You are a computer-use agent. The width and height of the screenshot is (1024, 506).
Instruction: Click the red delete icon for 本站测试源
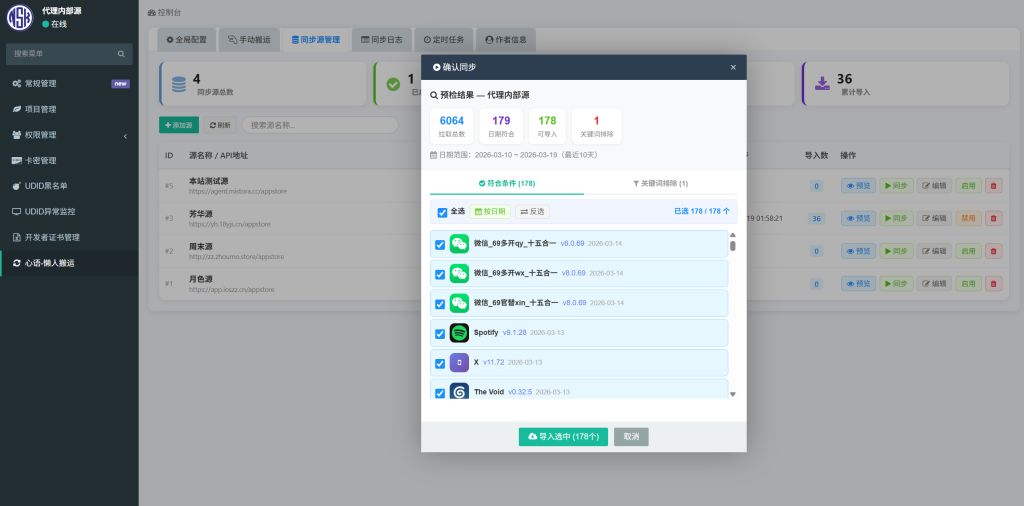993,186
